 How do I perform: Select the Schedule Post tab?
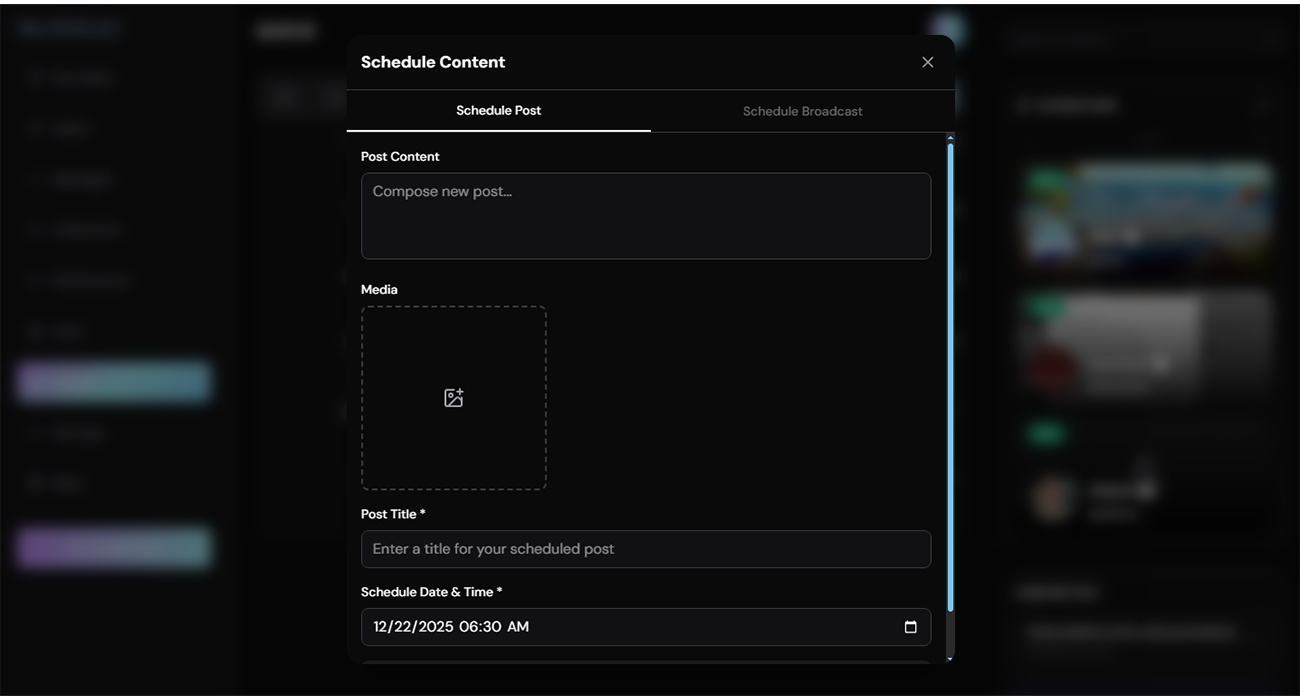tap(498, 111)
